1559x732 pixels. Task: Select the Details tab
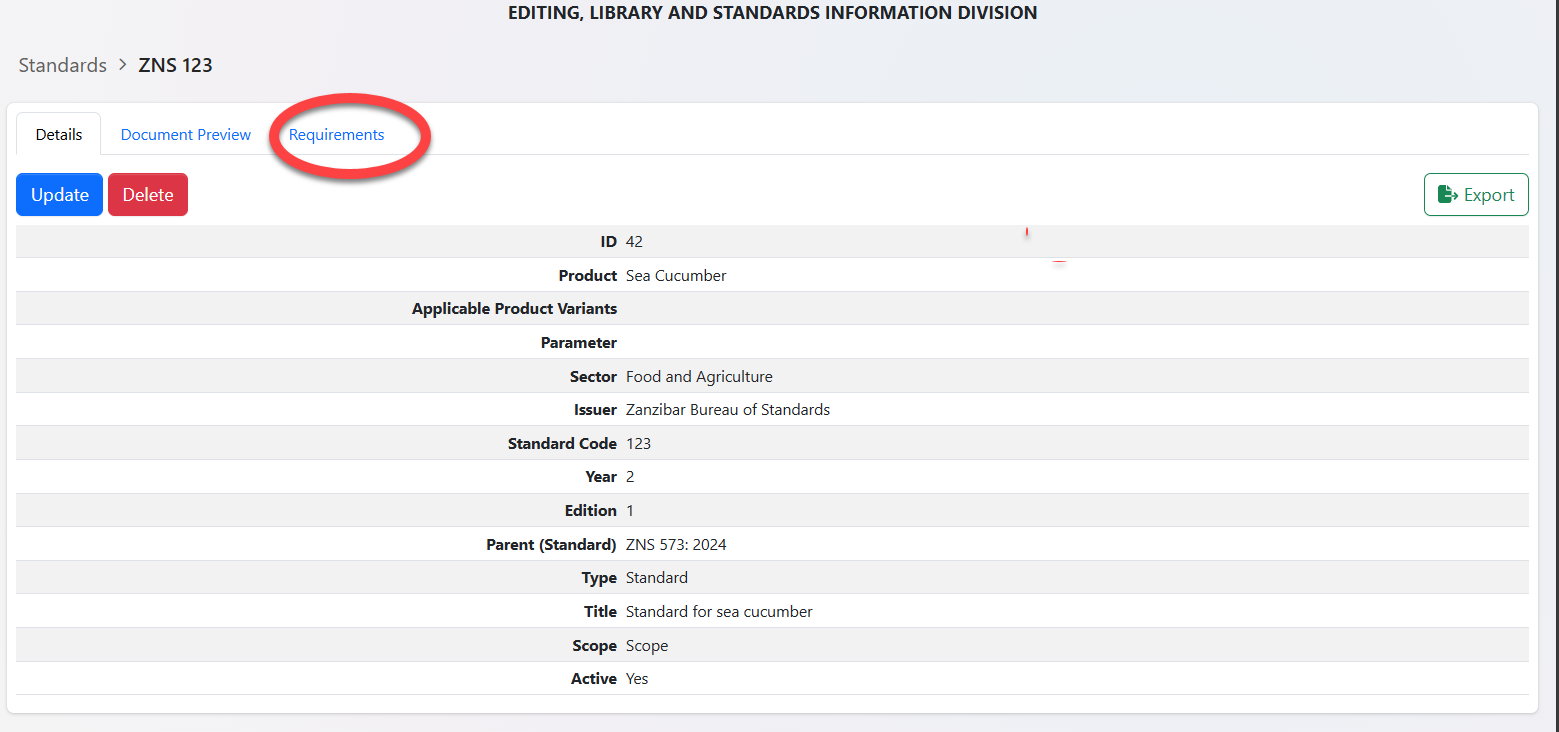pyautogui.click(x=59, y=135)
